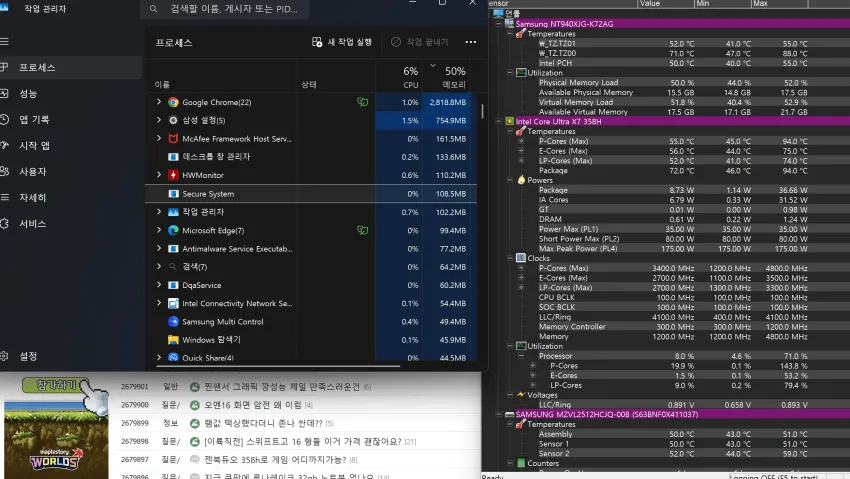This screenshot has height=479, width=850.
Task: Sort processes by 상태 column header
Action: [309, 85]
